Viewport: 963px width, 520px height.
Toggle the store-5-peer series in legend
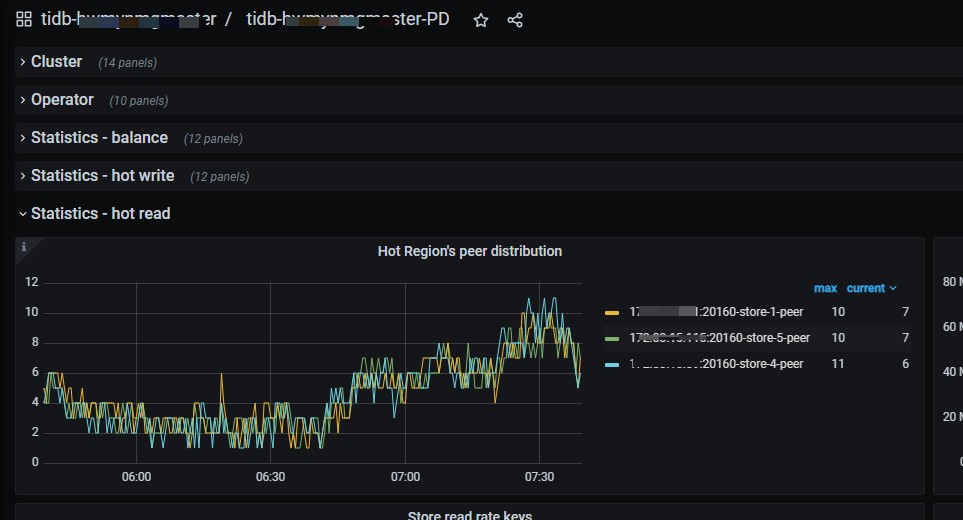[x=719, y=338]
